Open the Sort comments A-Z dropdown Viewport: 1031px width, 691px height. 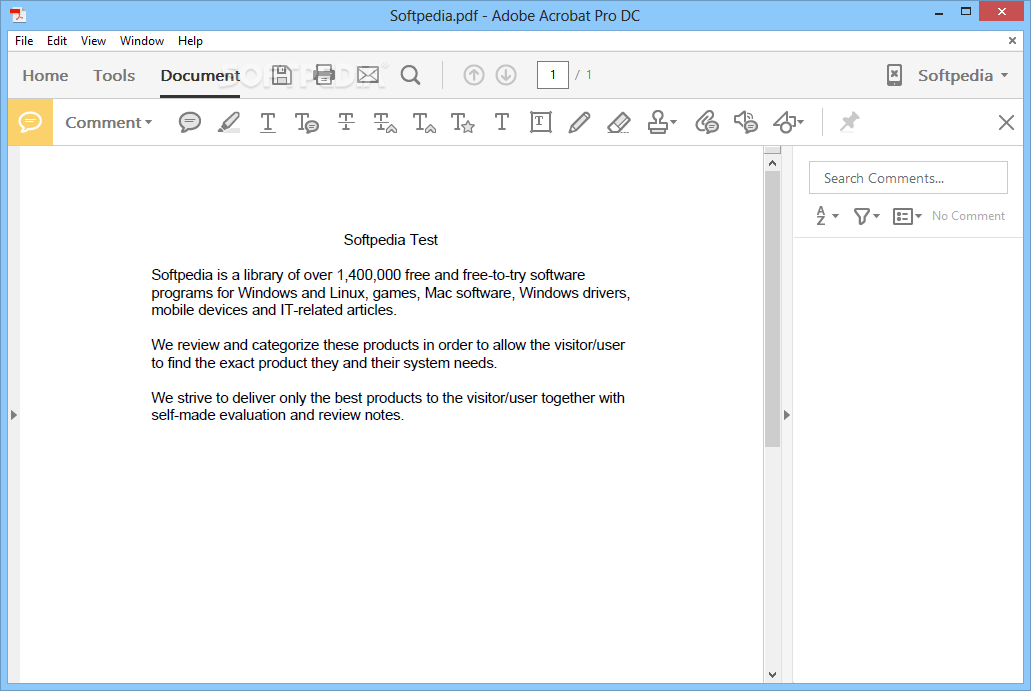[x=827, y=216]
